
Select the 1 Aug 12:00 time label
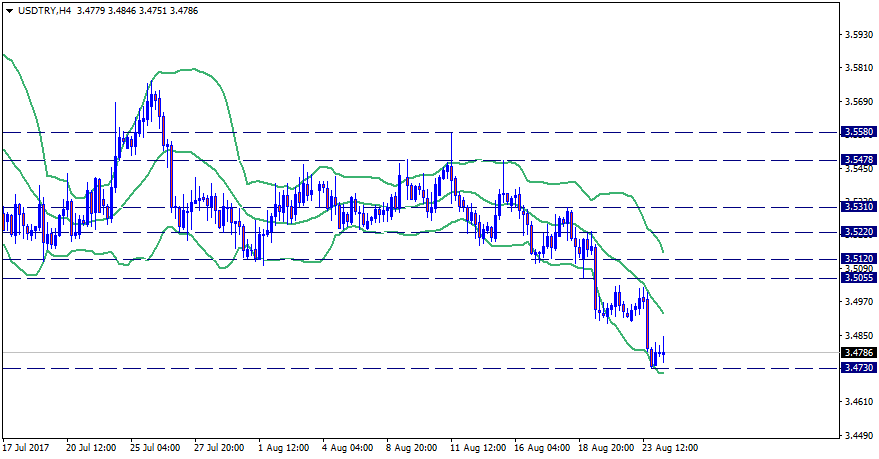281,448
